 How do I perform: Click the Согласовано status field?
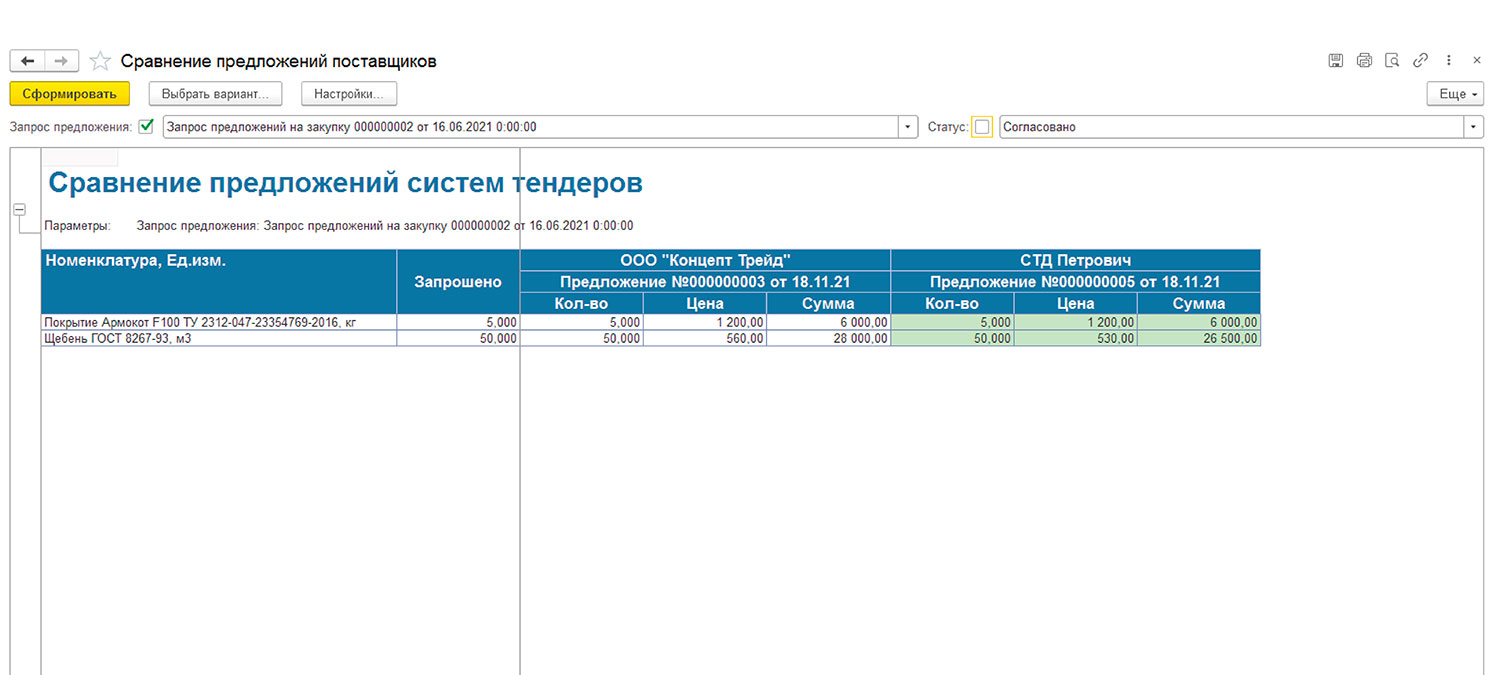tap(1230, 127)
